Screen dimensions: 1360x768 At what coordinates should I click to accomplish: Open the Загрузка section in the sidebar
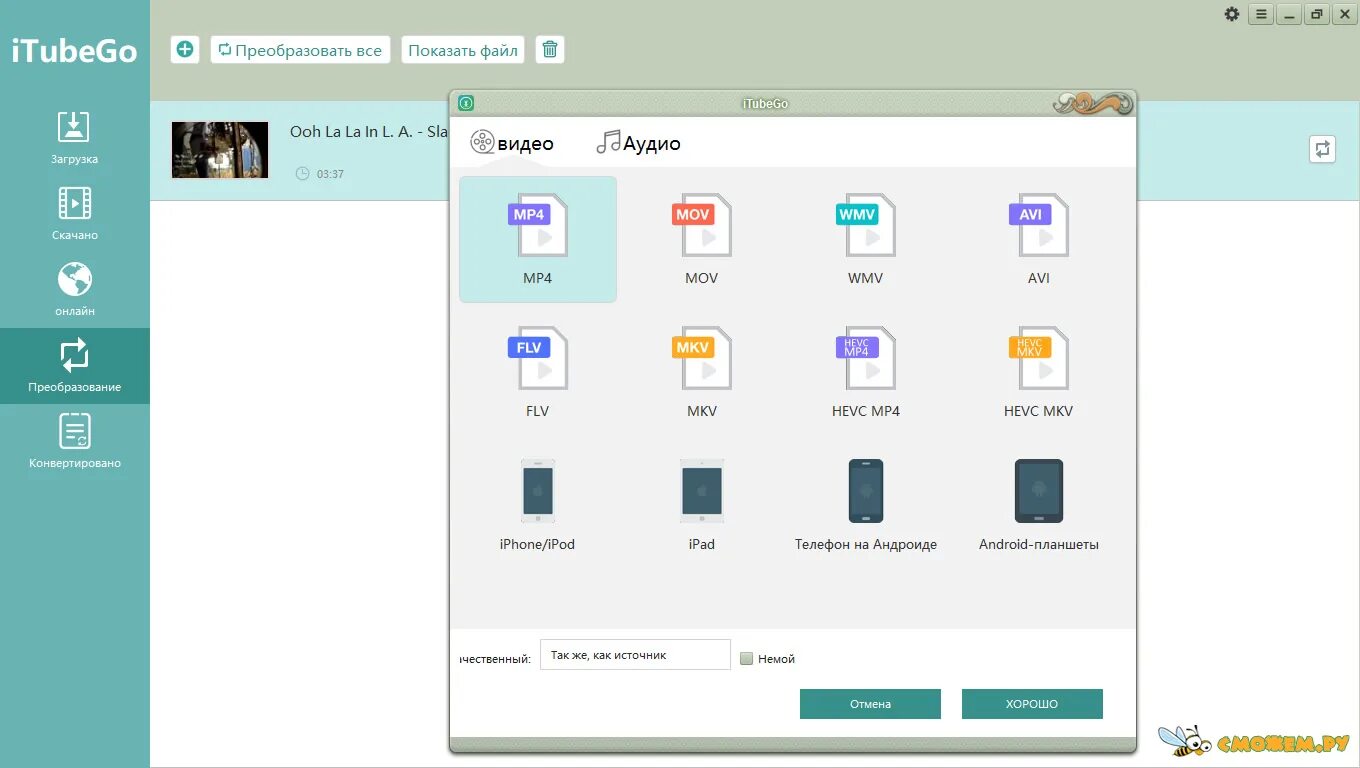pyautogui.click(x=73, y=140)
